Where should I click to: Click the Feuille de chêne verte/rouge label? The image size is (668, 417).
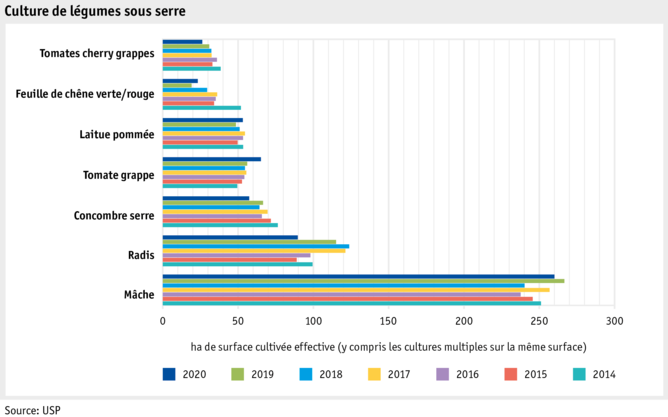85,94
